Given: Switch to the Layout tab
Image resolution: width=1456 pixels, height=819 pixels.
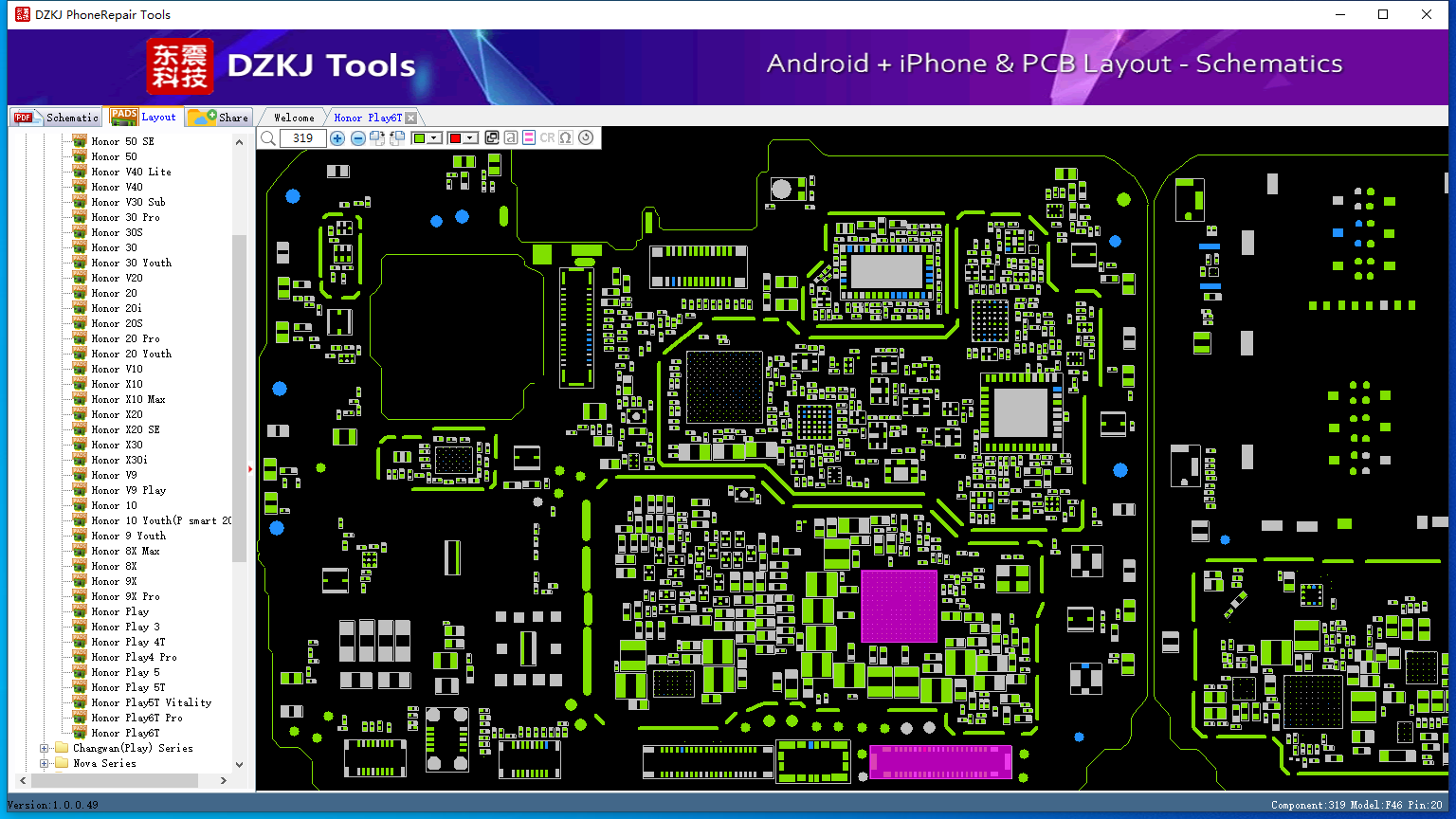Looking at the screenshot, I should (x=143, y=117).
